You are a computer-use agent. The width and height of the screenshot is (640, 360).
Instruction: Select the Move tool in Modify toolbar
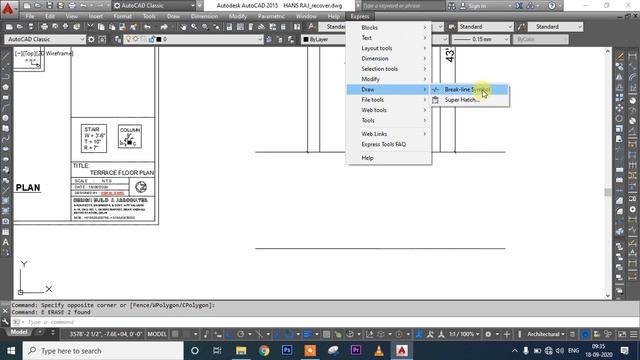pos(620,108)
